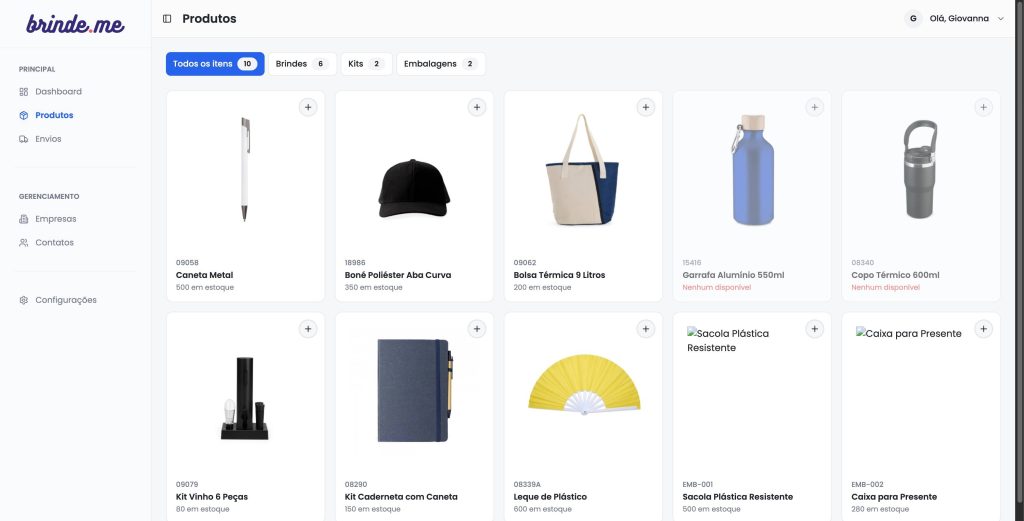Add Boné Poliéster Aba Curva via plus icon
The image size is (1024, 521).
pos(477,107)
